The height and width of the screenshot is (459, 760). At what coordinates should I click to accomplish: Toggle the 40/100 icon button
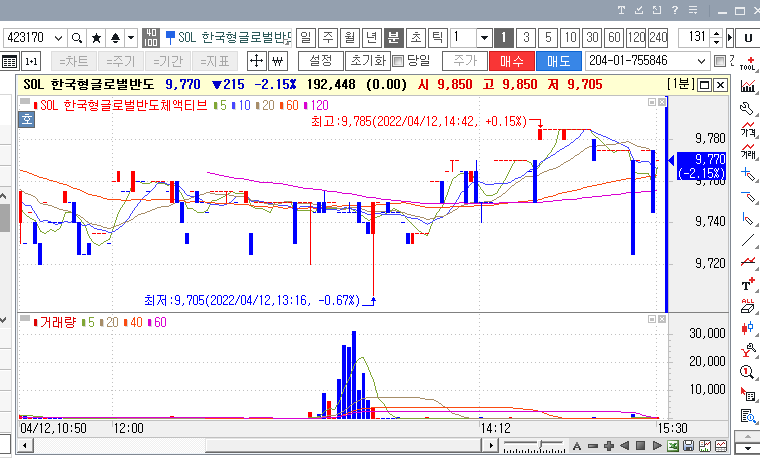[151, 38]
